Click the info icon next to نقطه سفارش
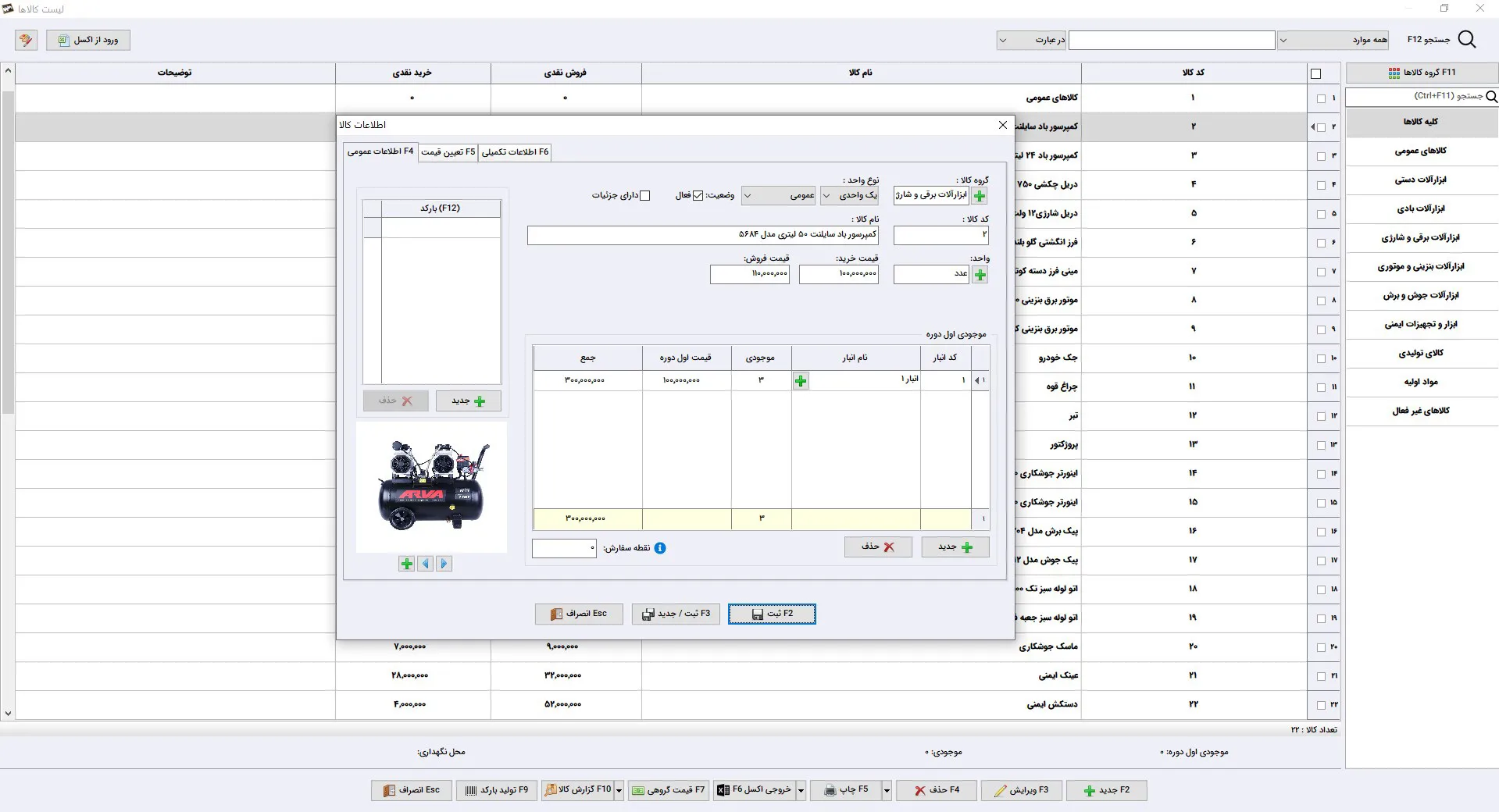The height and width of the screenshot is (812, 1499). 660,548
